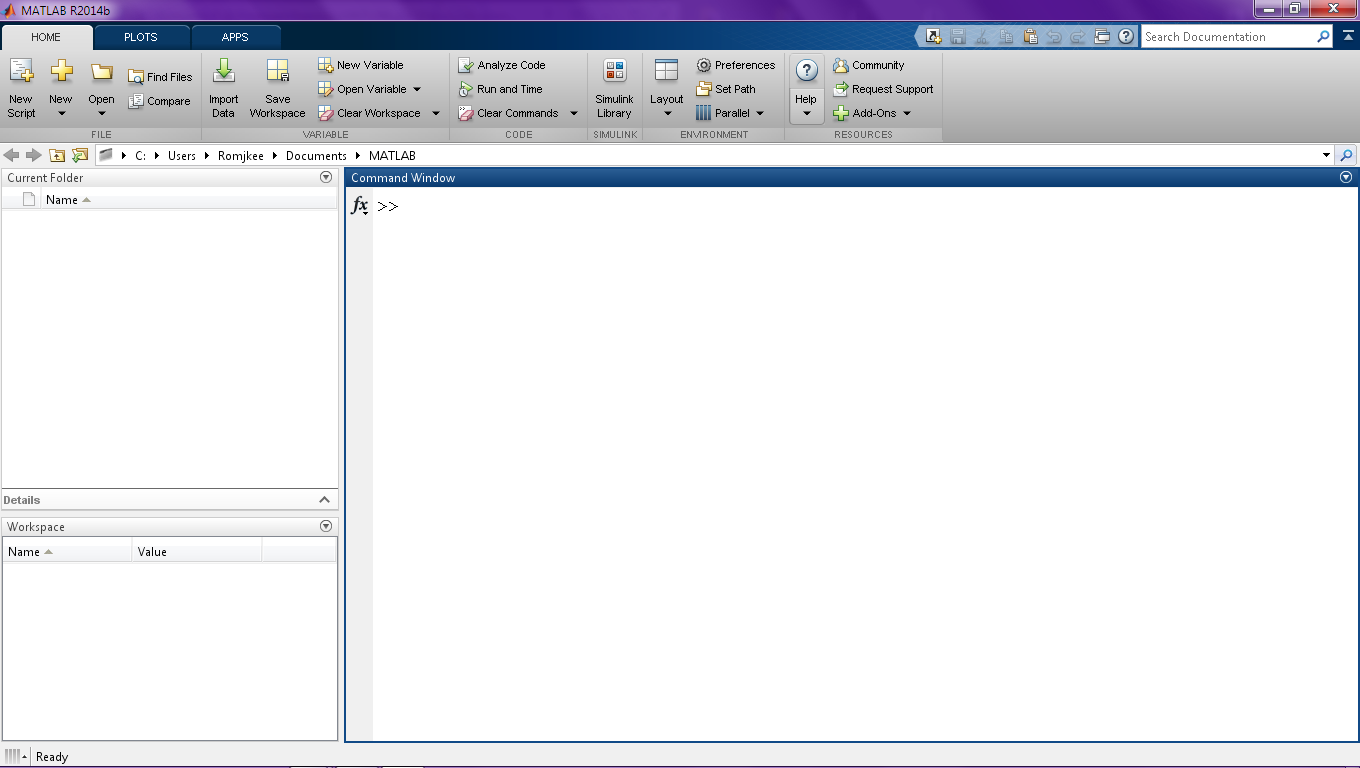Screen dimensions: 1360x768
Task: Click the browse for folder icon
Action: click(x=80, y=155)
